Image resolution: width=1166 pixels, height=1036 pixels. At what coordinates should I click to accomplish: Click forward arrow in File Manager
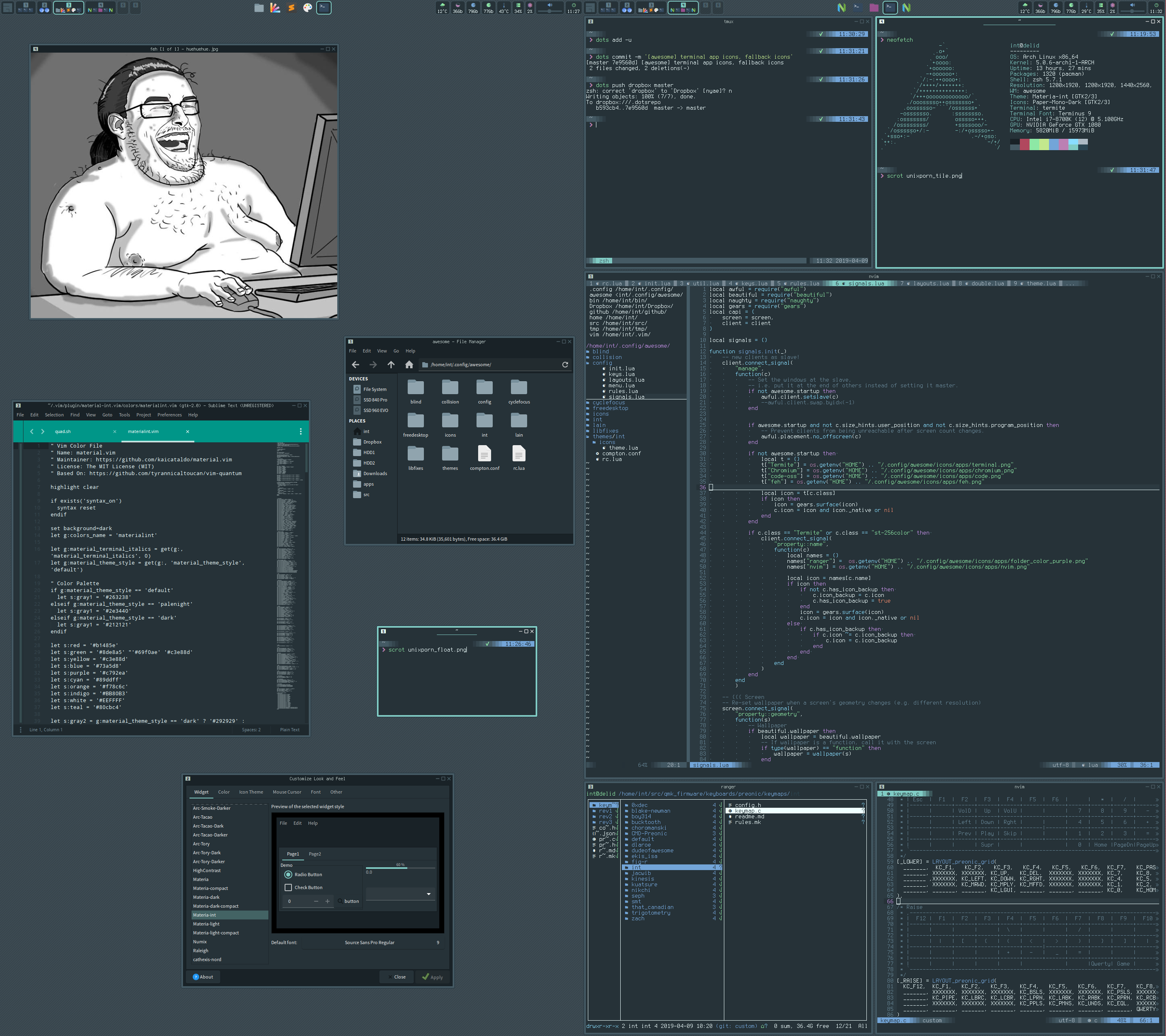point(373,364)
